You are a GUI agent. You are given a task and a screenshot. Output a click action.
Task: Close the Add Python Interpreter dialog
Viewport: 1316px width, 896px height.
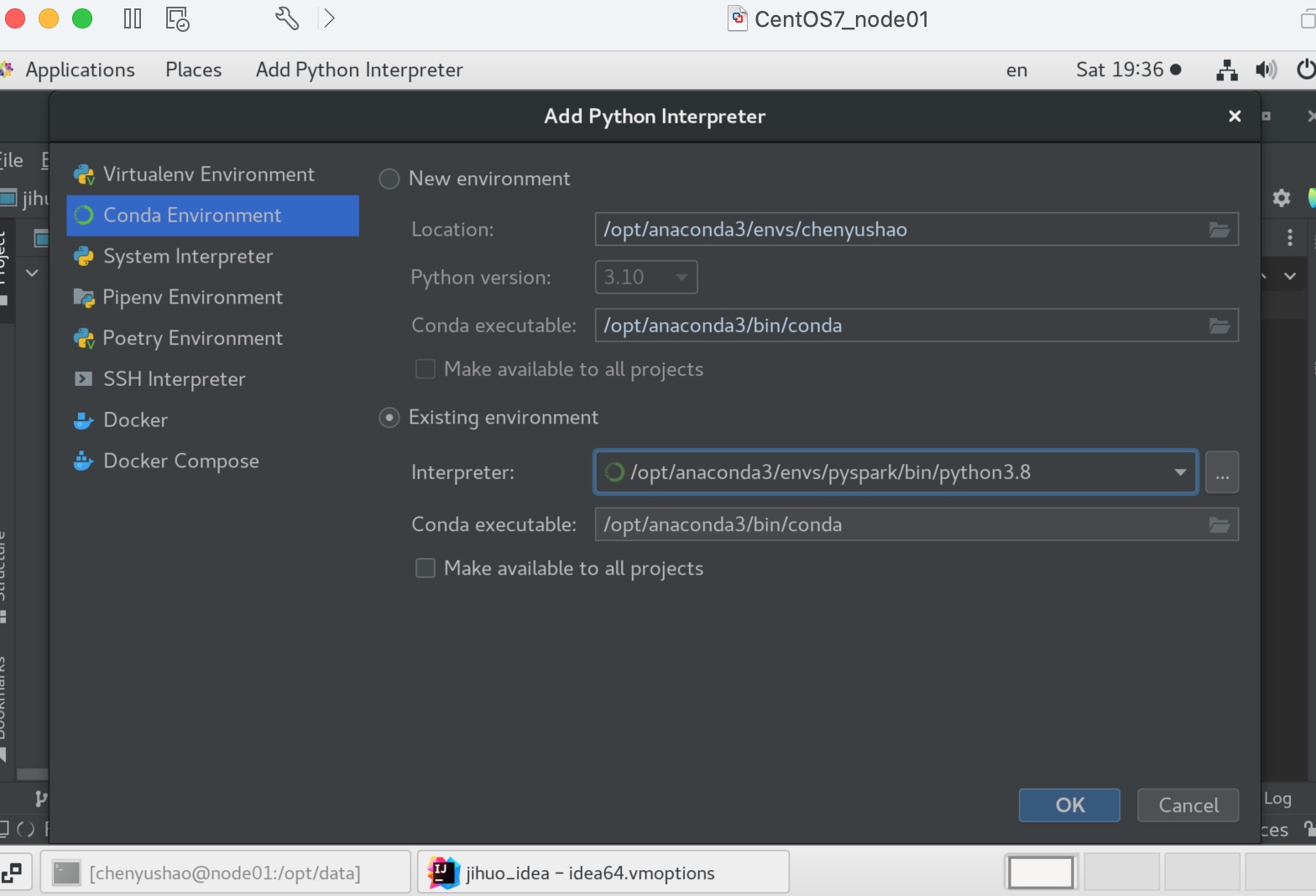(1235, 117)
